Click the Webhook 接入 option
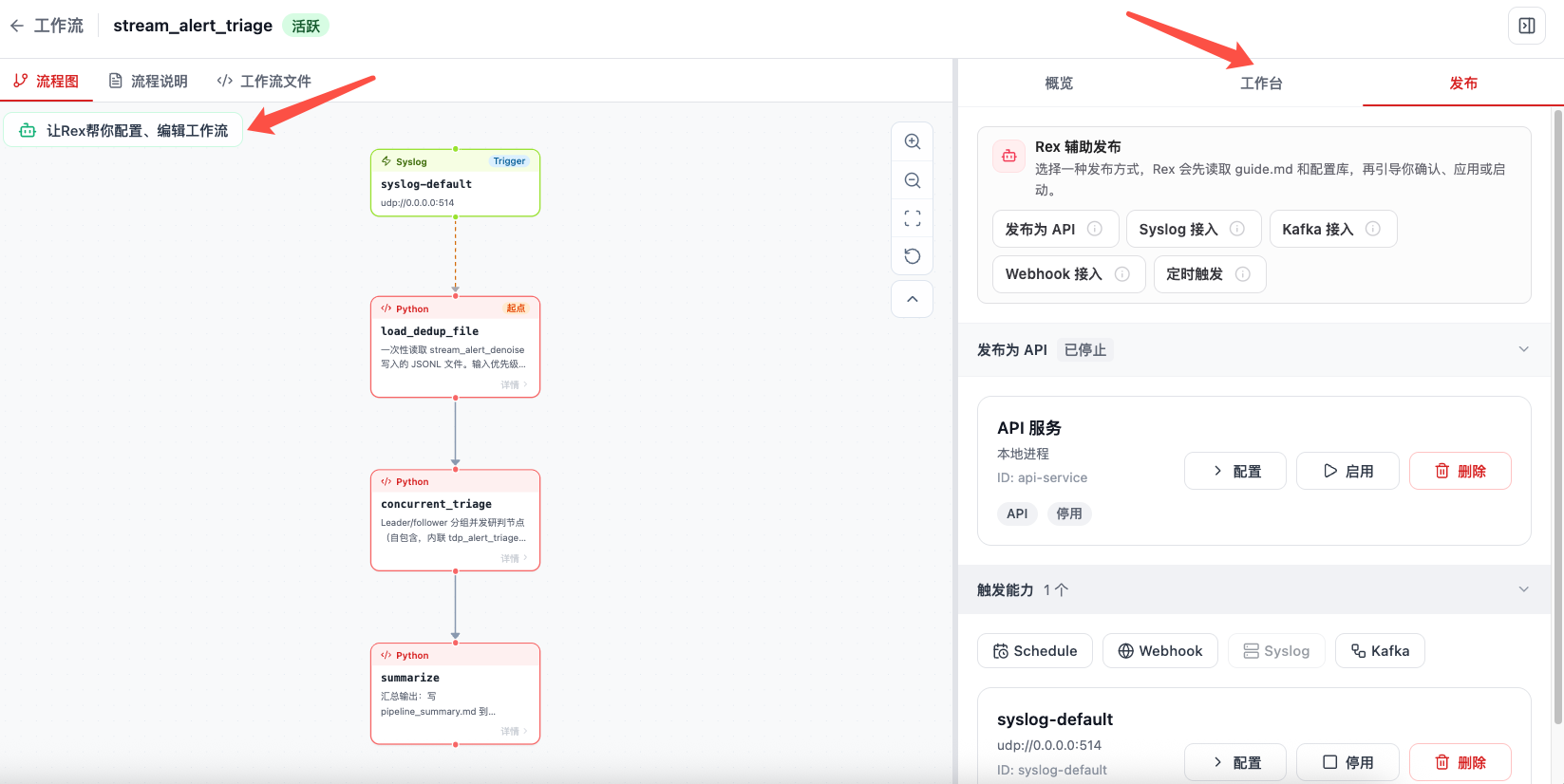Image resolution: width=1564 pixels, height=784 pixels. point(1069,274)
